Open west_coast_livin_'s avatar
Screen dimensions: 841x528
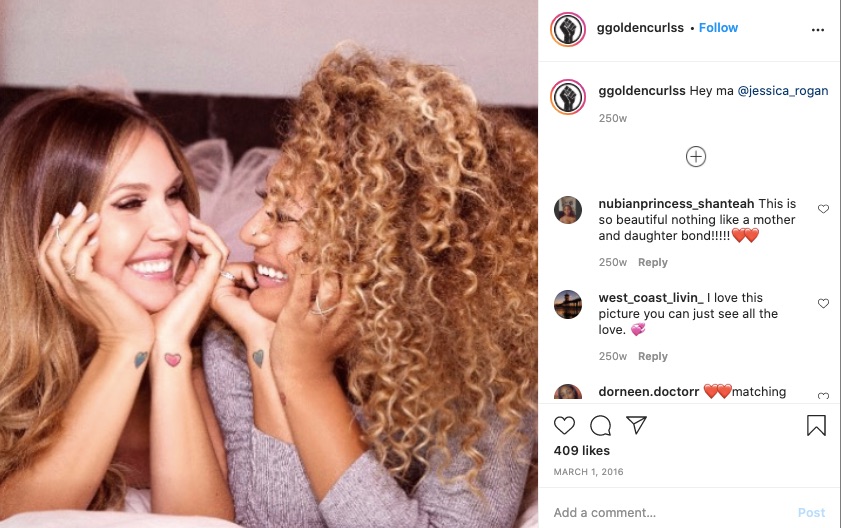pyautogui.click(x=567, y=304)
